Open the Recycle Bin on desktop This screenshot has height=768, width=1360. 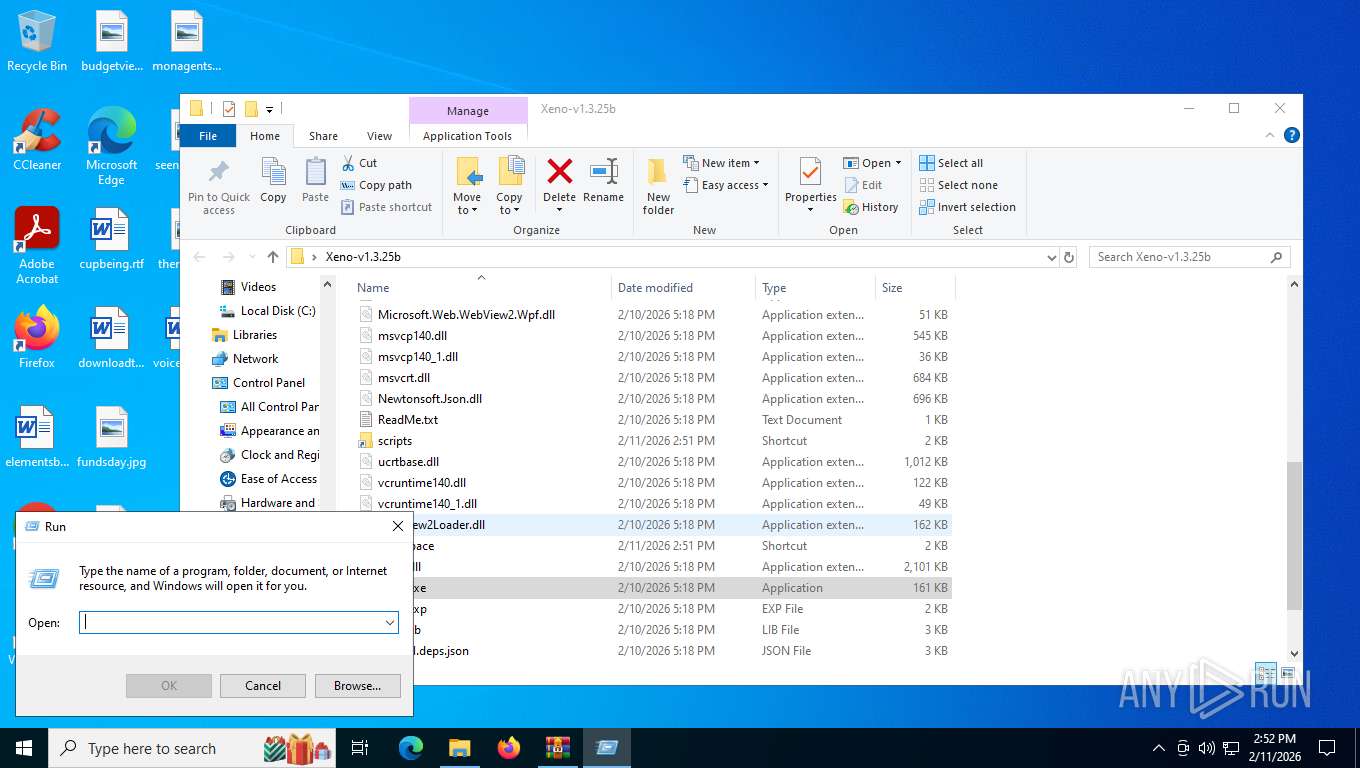click(x=37, y=41)
